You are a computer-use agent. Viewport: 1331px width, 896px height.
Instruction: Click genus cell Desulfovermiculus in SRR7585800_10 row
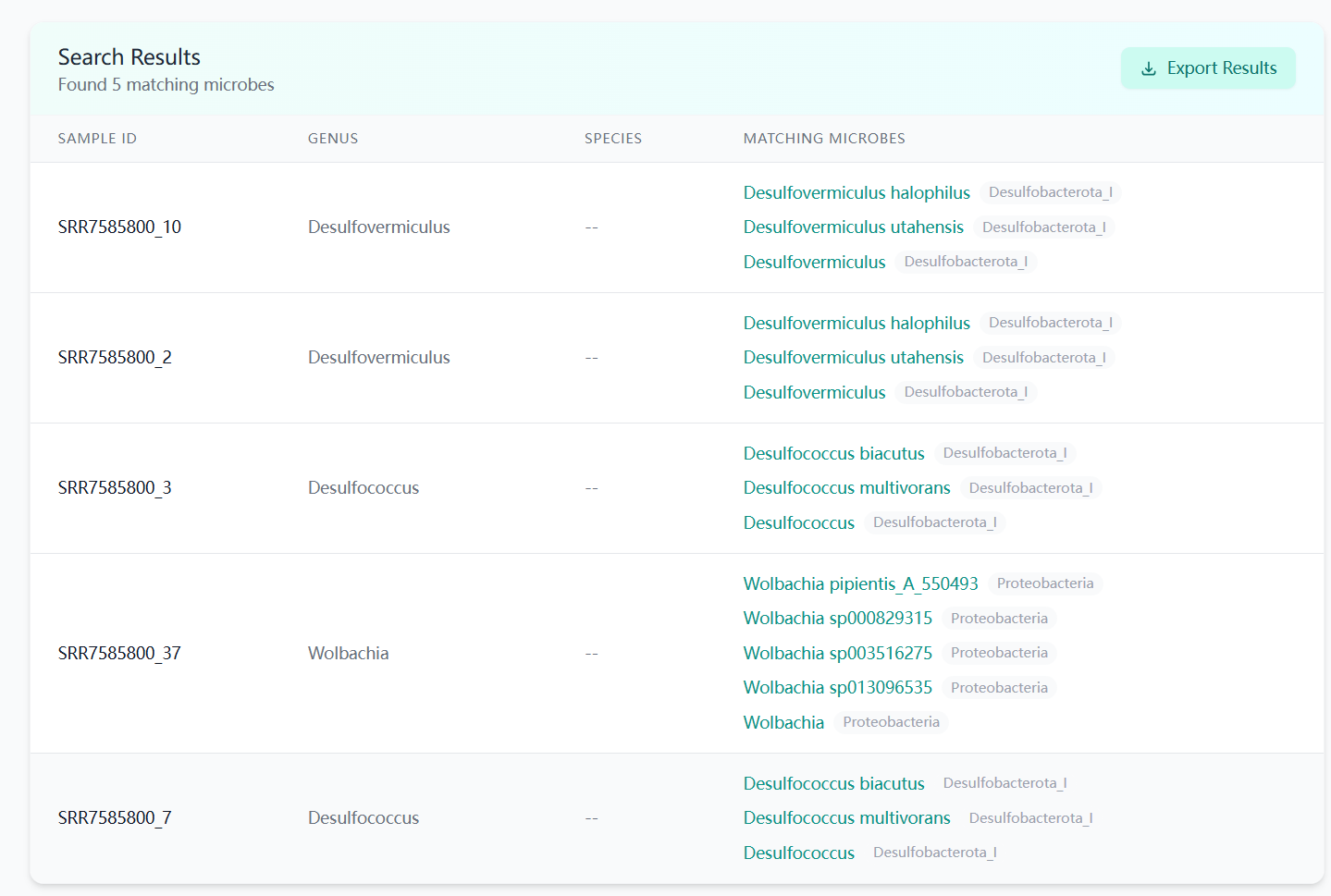[379, 227]
